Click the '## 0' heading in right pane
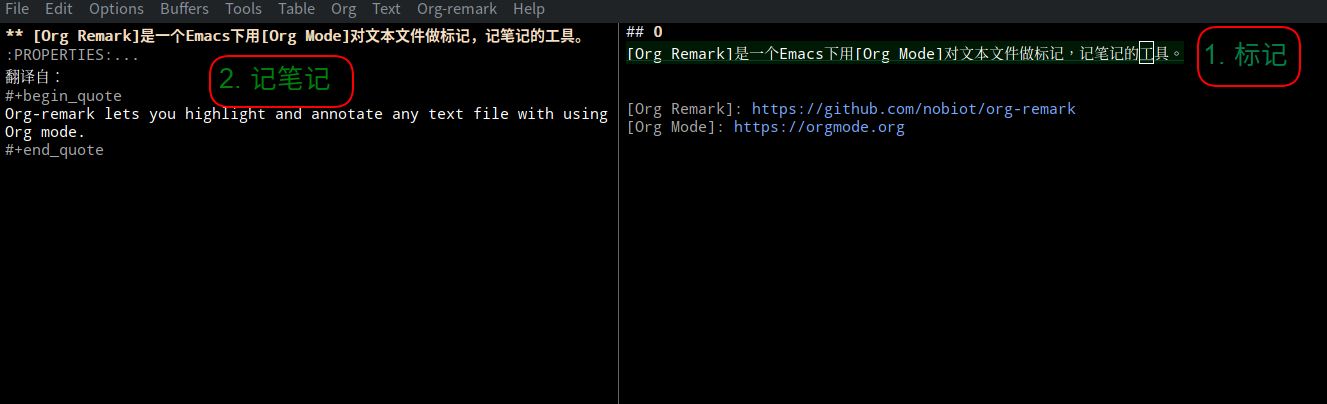The image size is (1327, 404). point(644,32)
